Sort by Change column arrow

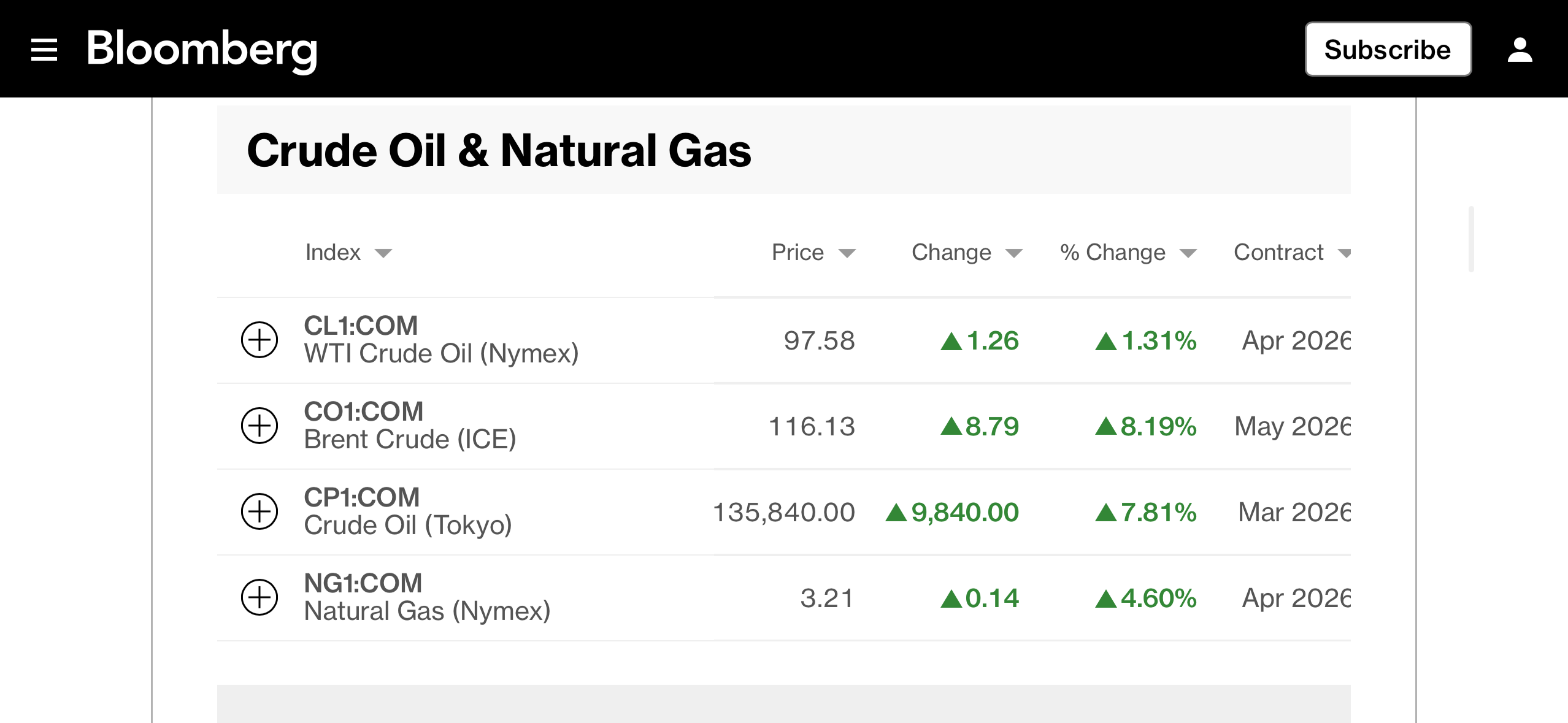(1014, 253)
